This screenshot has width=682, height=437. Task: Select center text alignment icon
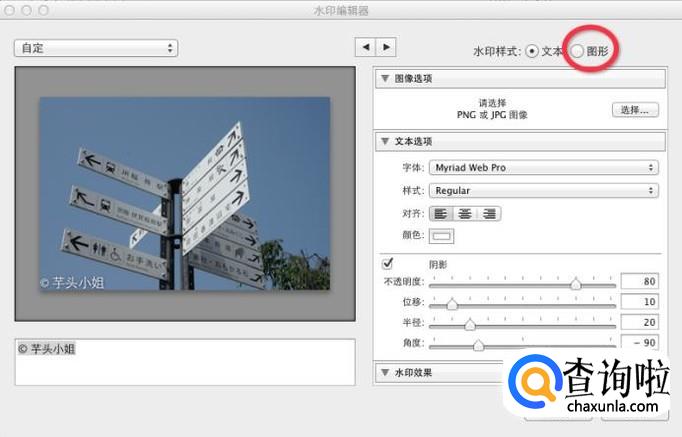point(464,213)
